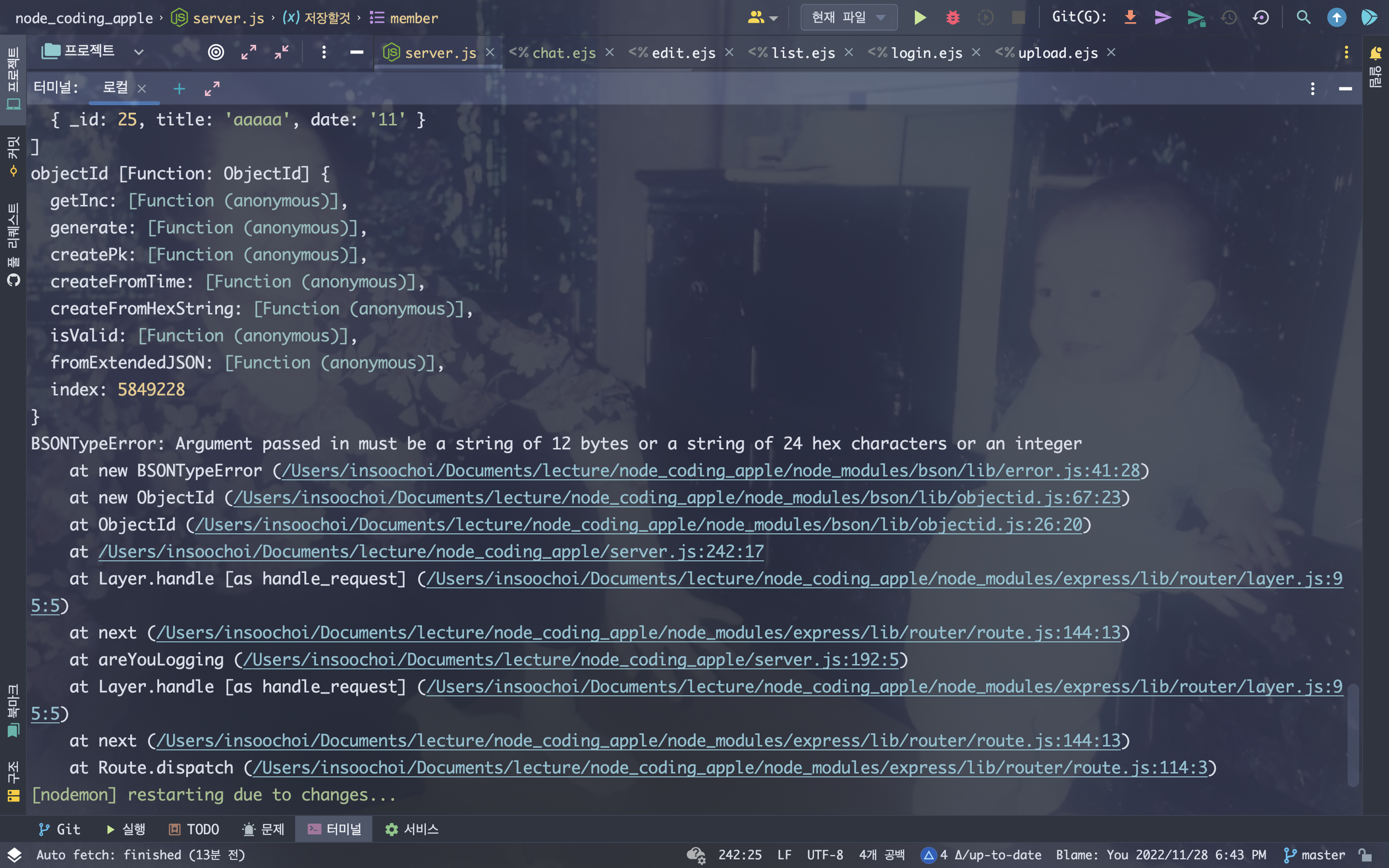Open the Git tool window at bottom
This screenshot has height=868, width=1389.
coord(60,829)
